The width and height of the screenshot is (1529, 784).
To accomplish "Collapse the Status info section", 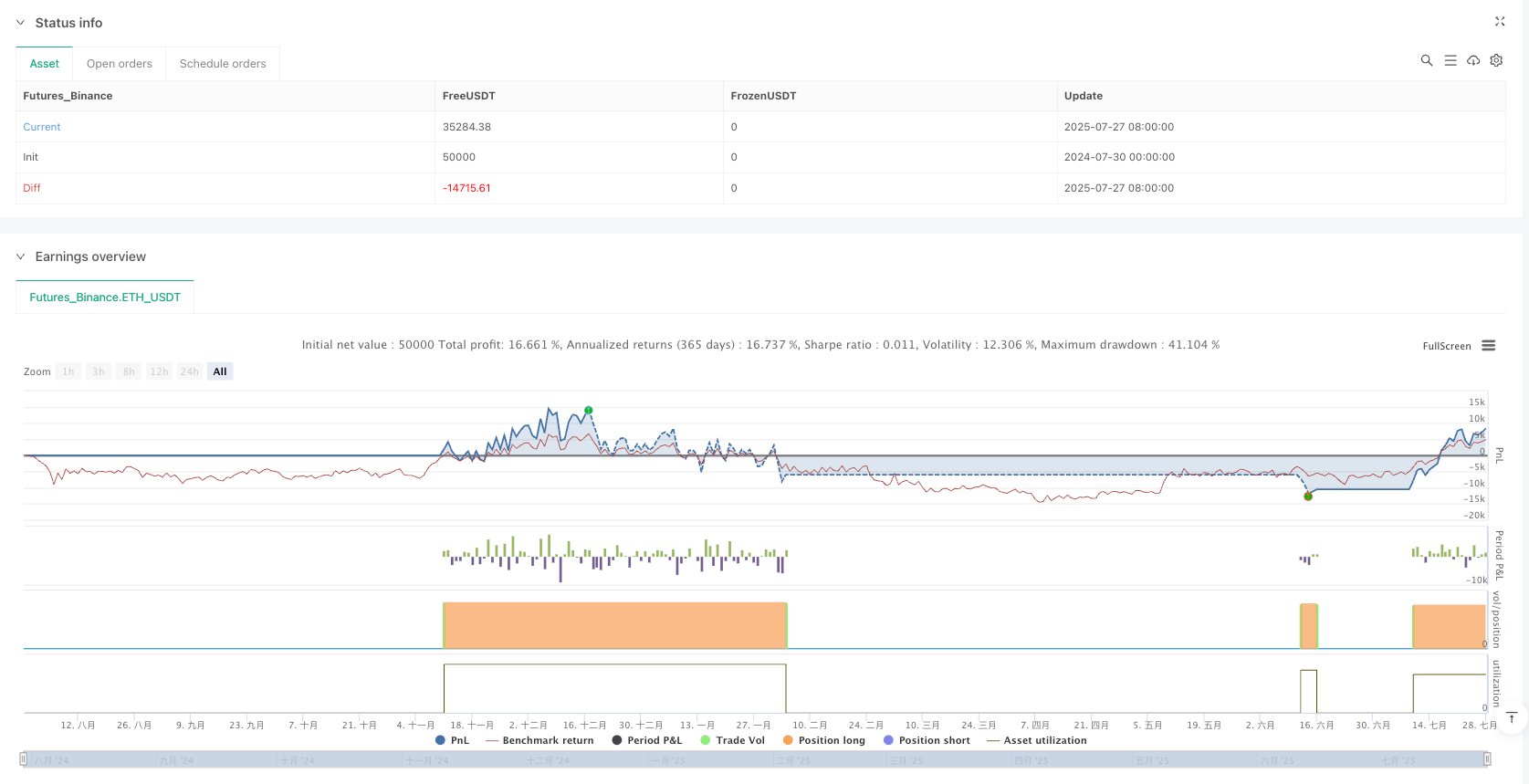I will point(20,23).
